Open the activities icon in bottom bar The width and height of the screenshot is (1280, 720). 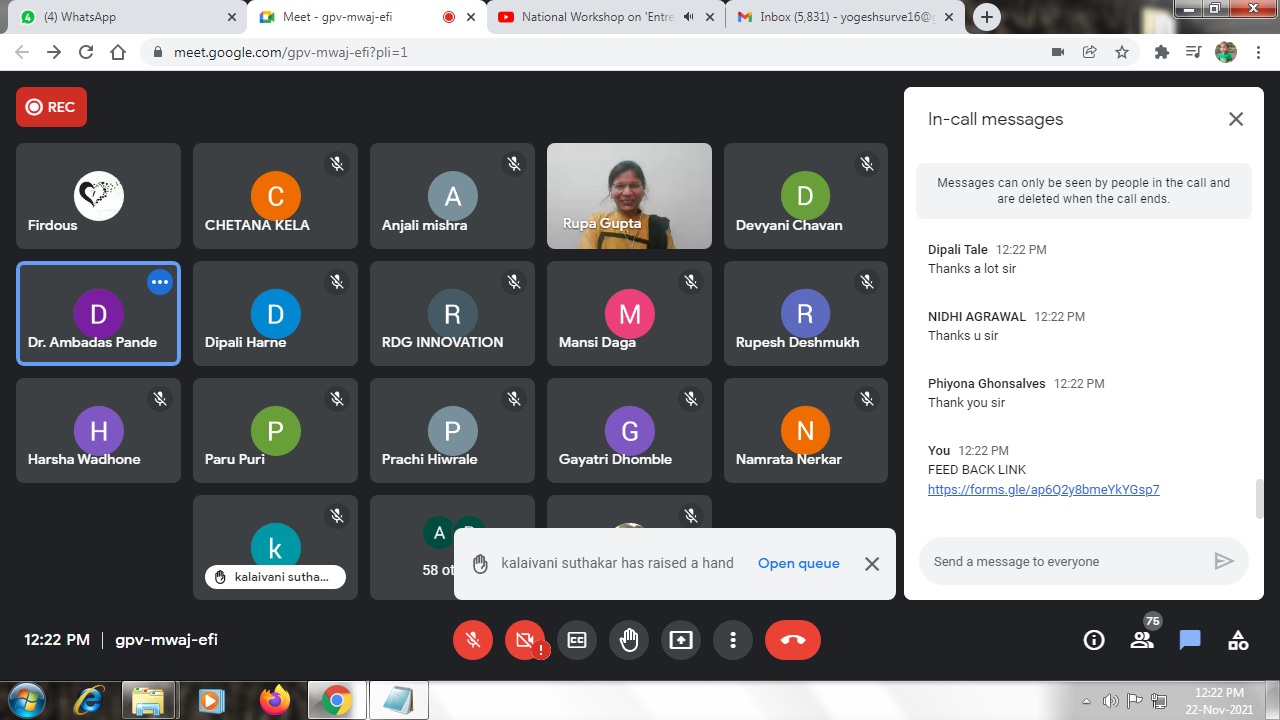click(1238, 640)
